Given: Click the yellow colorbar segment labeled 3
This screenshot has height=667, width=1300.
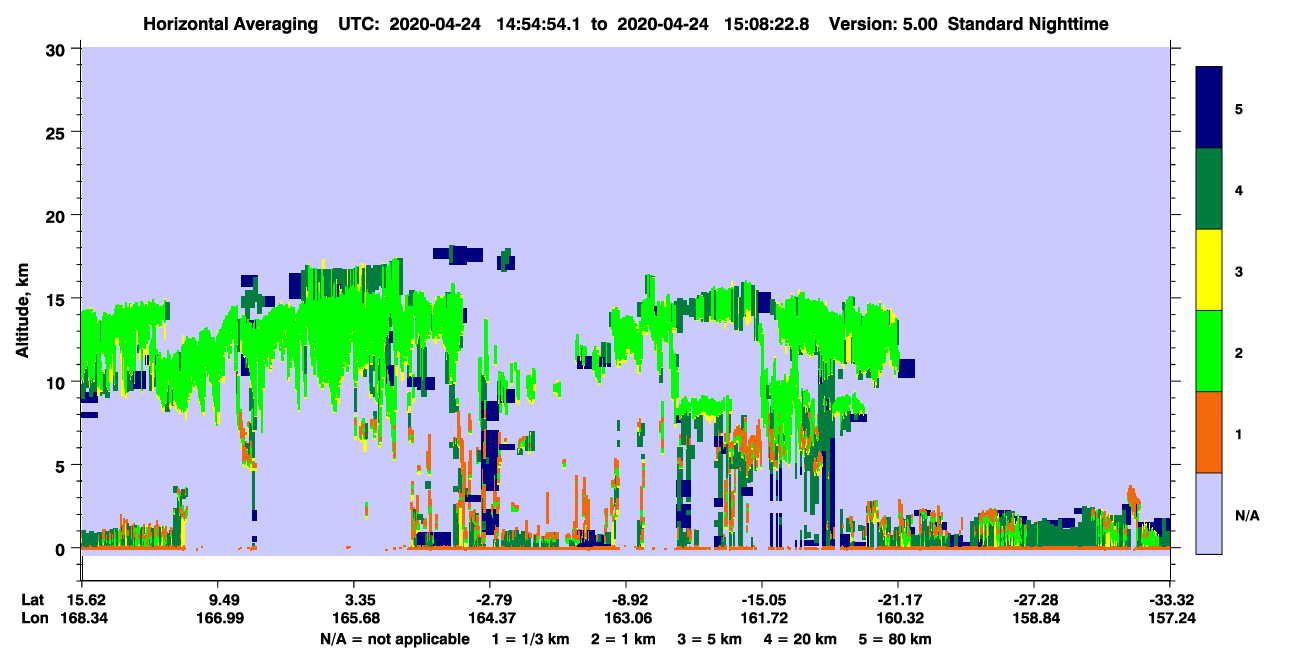Looking at the screenshot, I should click(1209, 270).
